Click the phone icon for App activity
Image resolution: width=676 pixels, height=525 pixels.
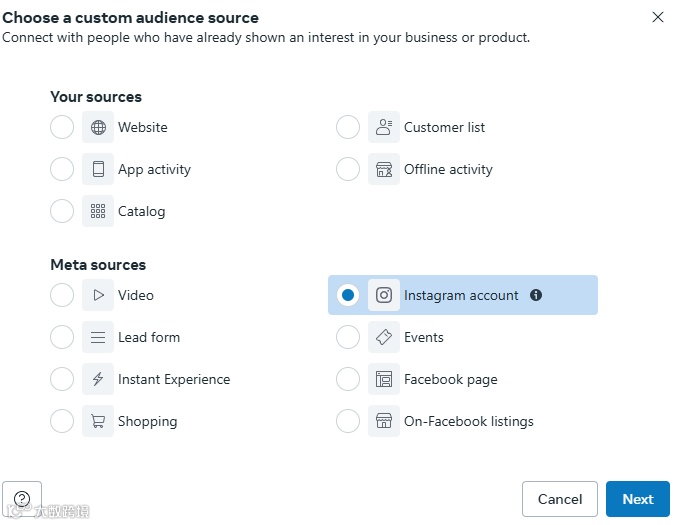98,170
